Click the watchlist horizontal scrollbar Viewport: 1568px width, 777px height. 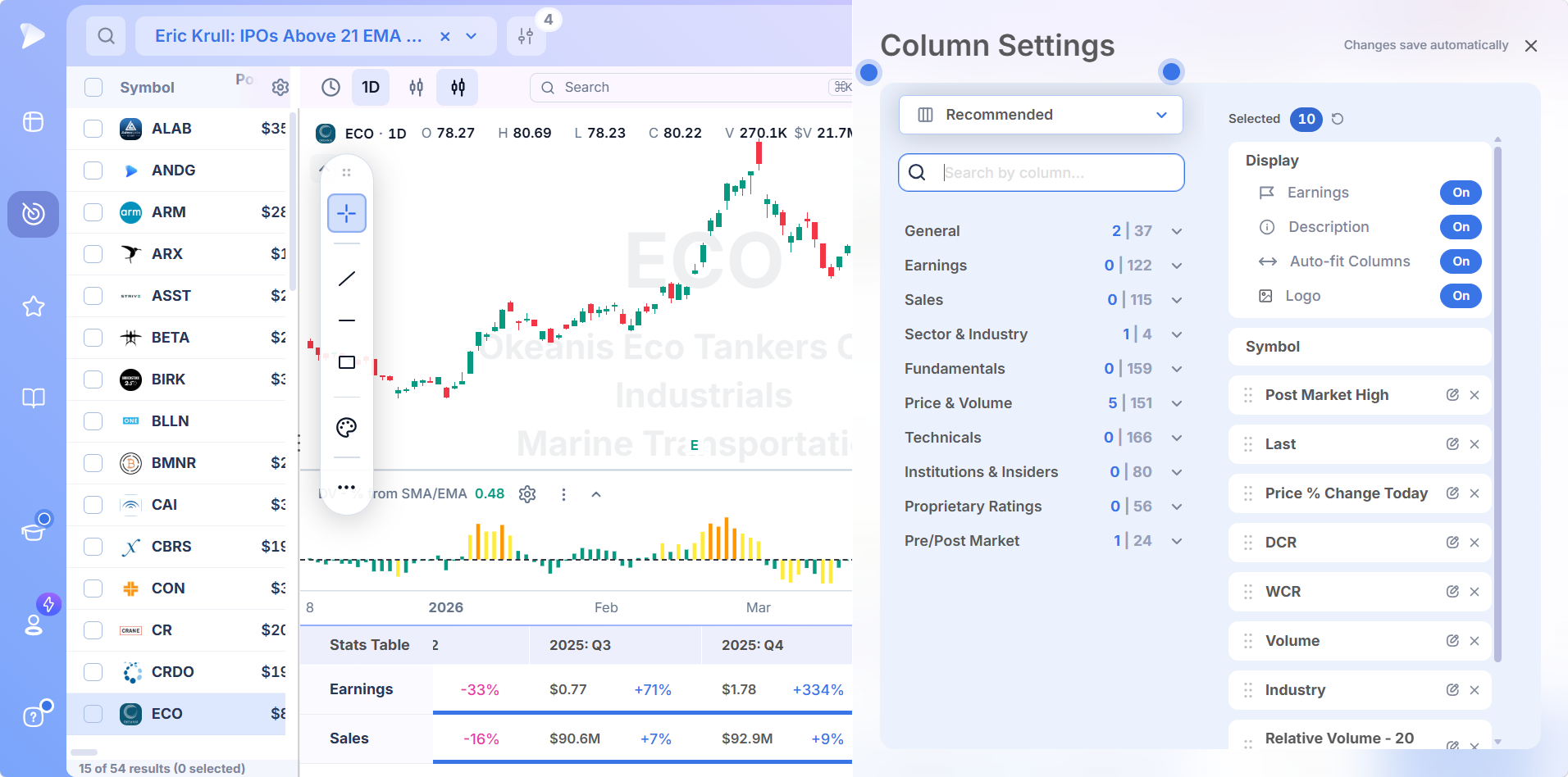pyautogui.click(x=84, y=752)
